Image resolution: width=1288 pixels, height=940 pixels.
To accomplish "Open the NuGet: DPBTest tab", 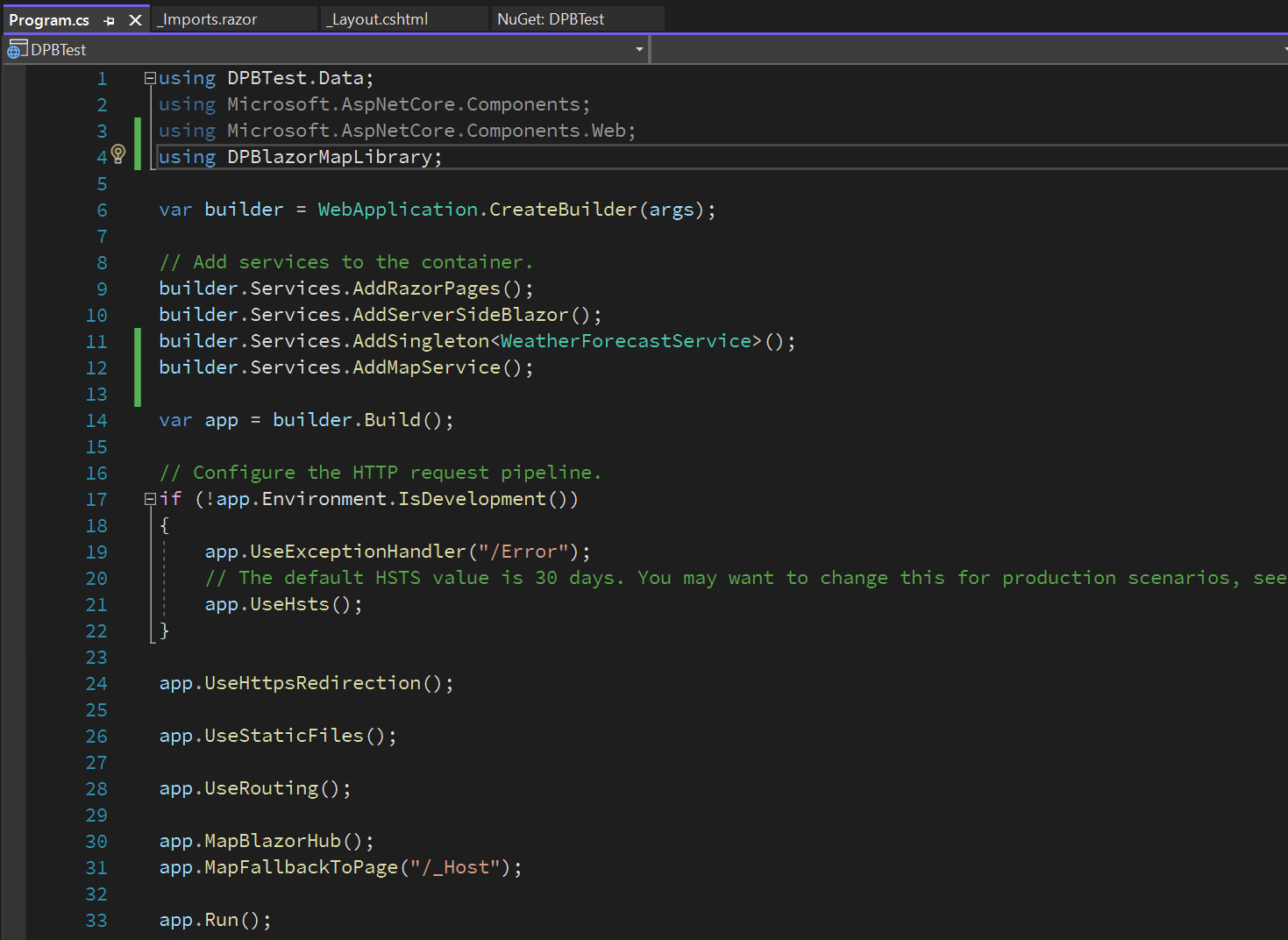I will (x=551, y=19).
